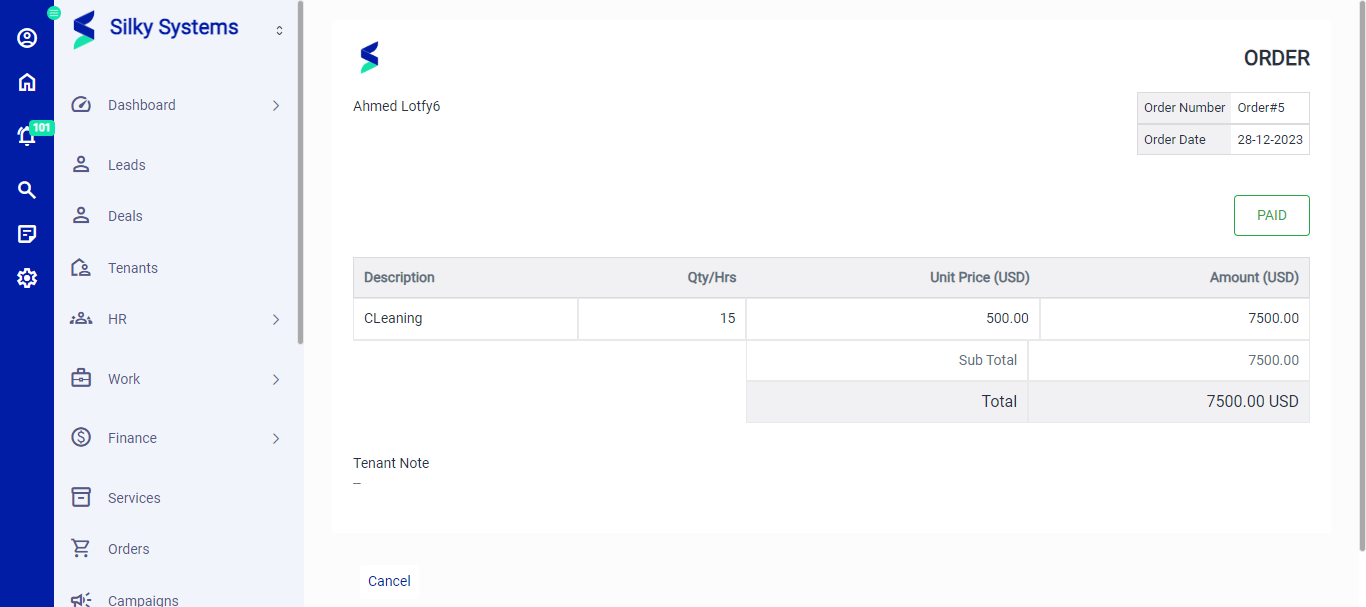The height and width of the screenshot is (607, 1366).
Task: Click the Services box icon
Action: [x=81, y=497]
